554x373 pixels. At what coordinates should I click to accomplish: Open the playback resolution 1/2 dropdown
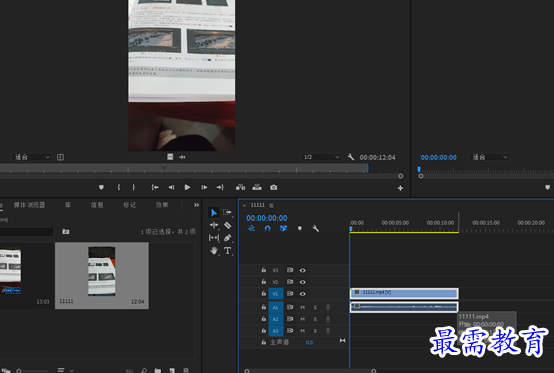point(322,157)
